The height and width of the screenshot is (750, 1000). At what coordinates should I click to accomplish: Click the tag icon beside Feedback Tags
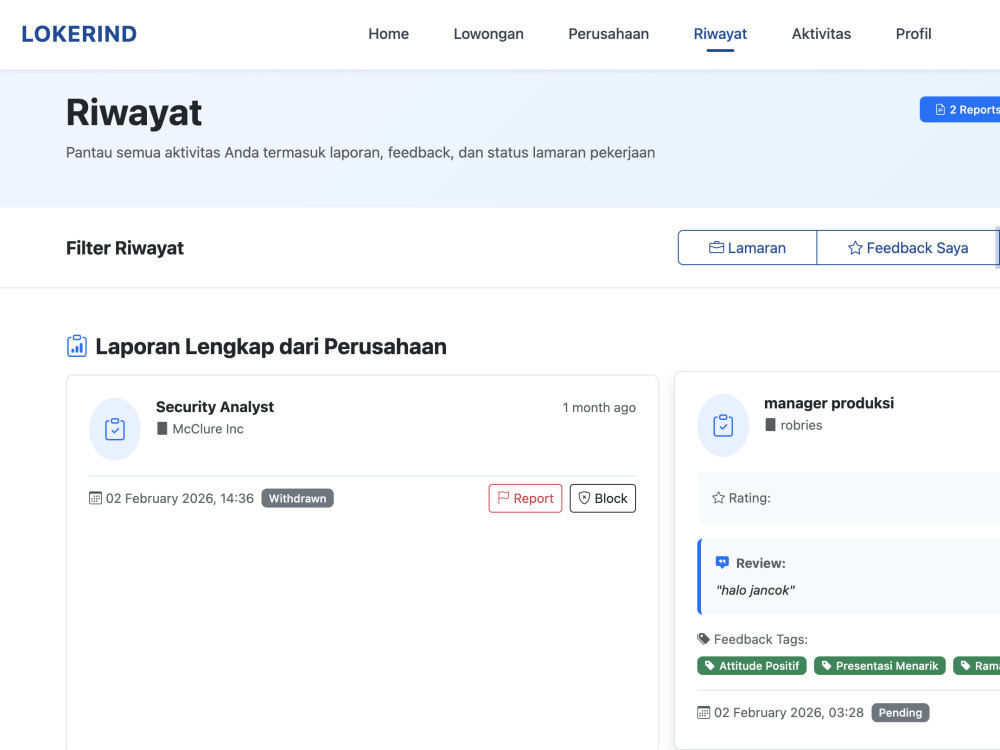(x=703, y=639)
